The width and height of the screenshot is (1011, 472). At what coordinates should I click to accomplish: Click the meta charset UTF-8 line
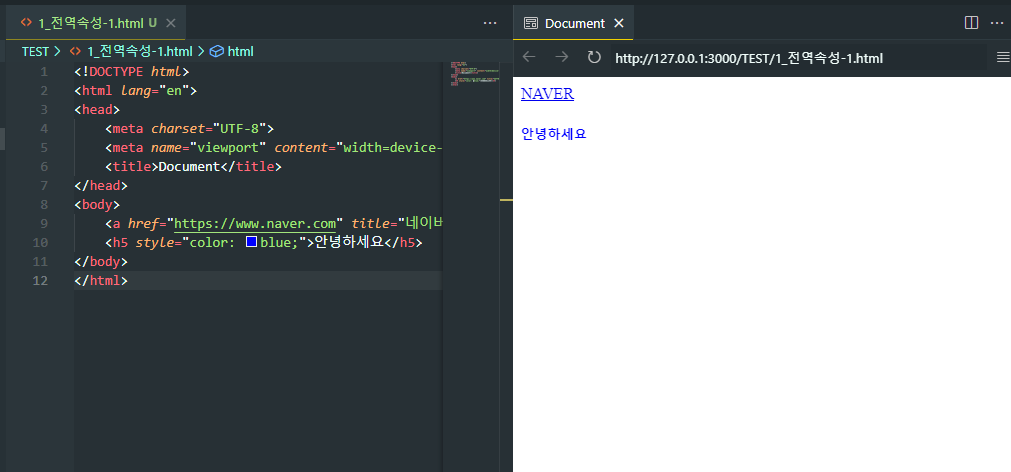click(190, 129)
